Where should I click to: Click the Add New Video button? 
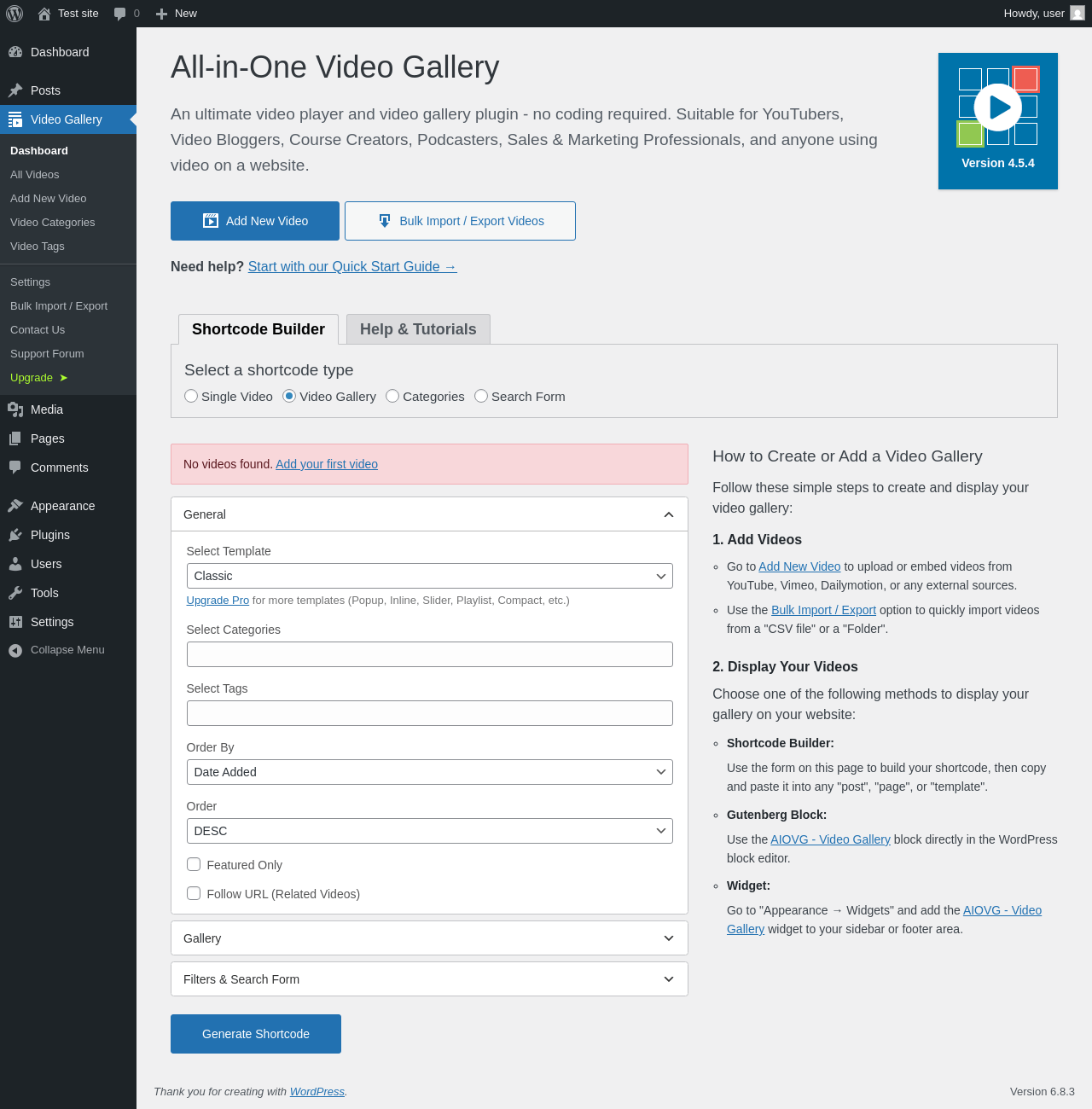pyautogui.click(x=255, y=221)
